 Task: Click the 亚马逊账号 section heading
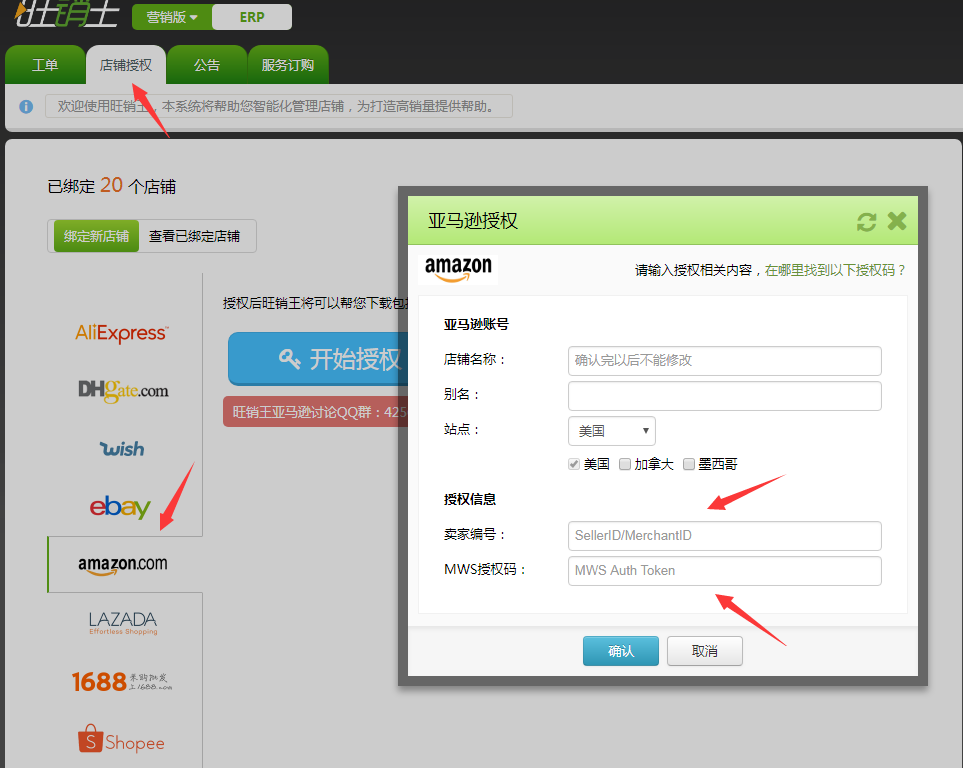476,324
